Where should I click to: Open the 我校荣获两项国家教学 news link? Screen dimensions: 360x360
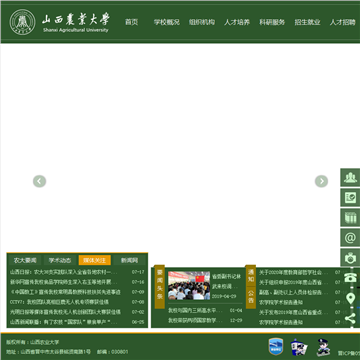click(x=195, y=320)
